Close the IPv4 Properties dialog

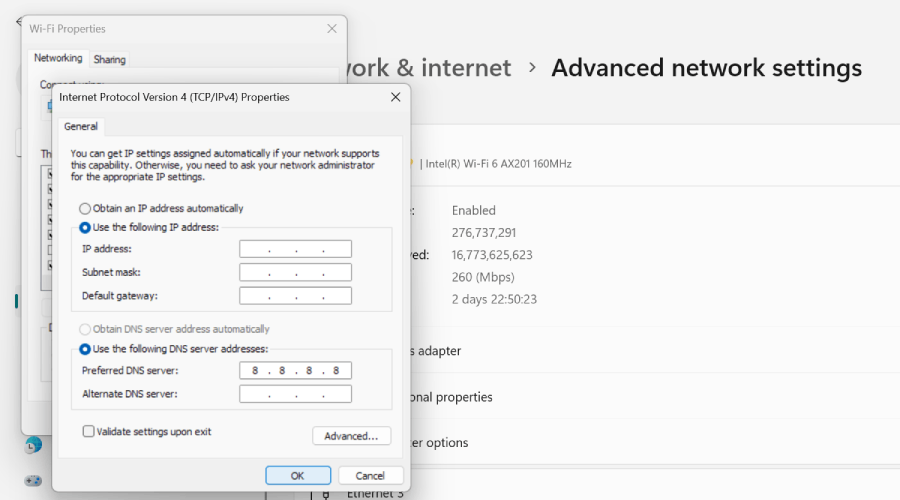(395, 97)
